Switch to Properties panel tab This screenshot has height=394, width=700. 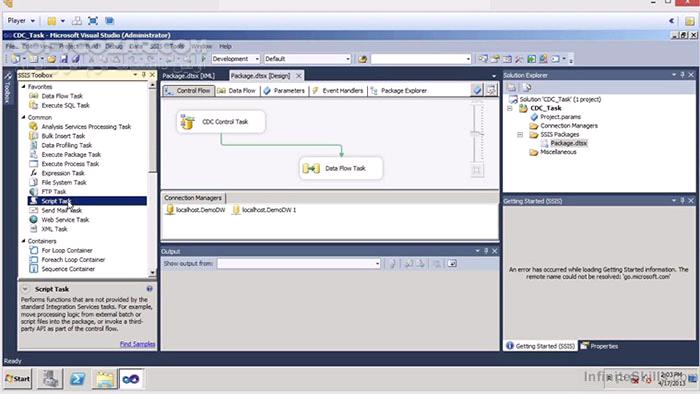599,346
